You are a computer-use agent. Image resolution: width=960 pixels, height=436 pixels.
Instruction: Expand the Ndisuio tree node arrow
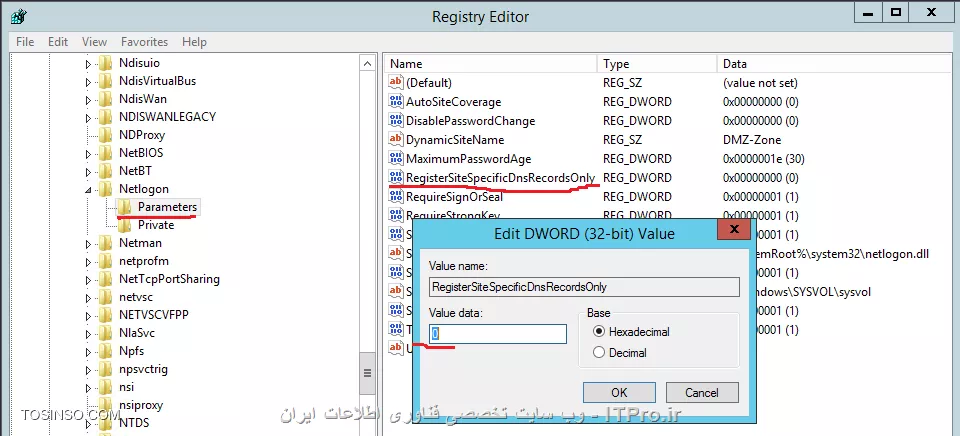pyautogui.click(x=88, y=64)
